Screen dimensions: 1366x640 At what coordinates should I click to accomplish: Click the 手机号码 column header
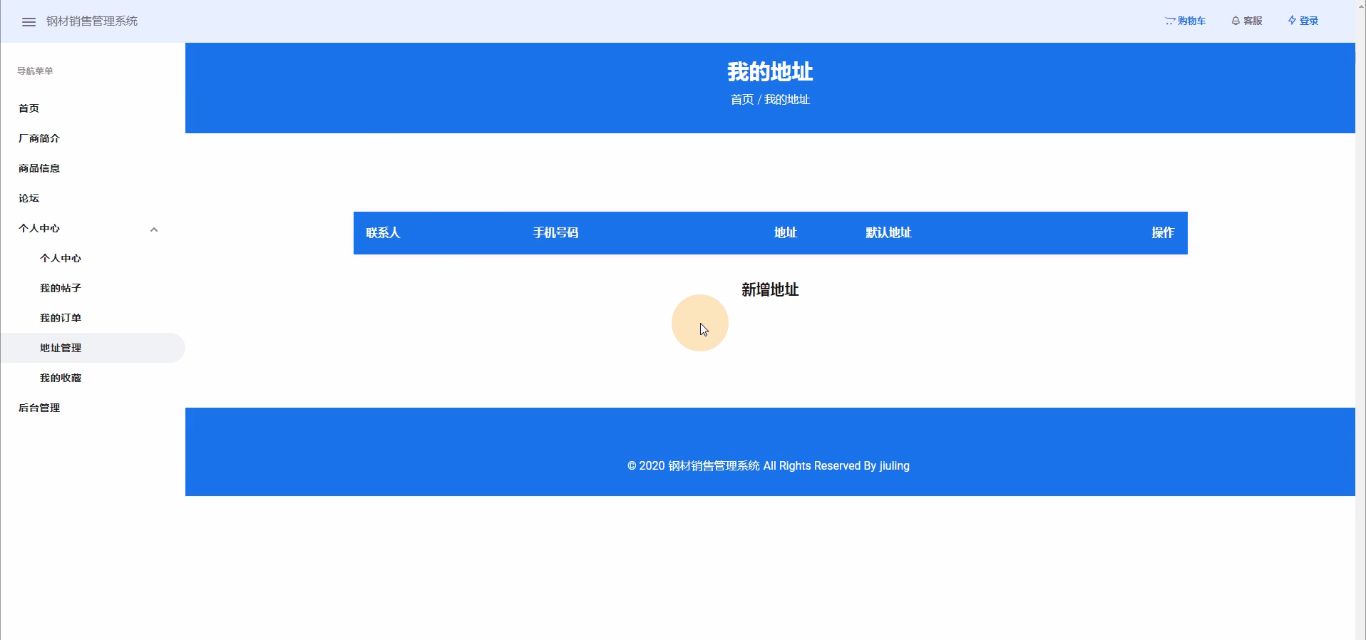555,233
